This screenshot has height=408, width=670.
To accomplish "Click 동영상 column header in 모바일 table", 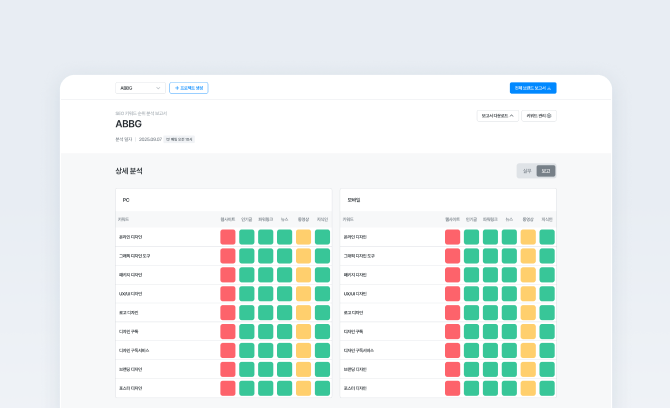I will coord(528,220).
